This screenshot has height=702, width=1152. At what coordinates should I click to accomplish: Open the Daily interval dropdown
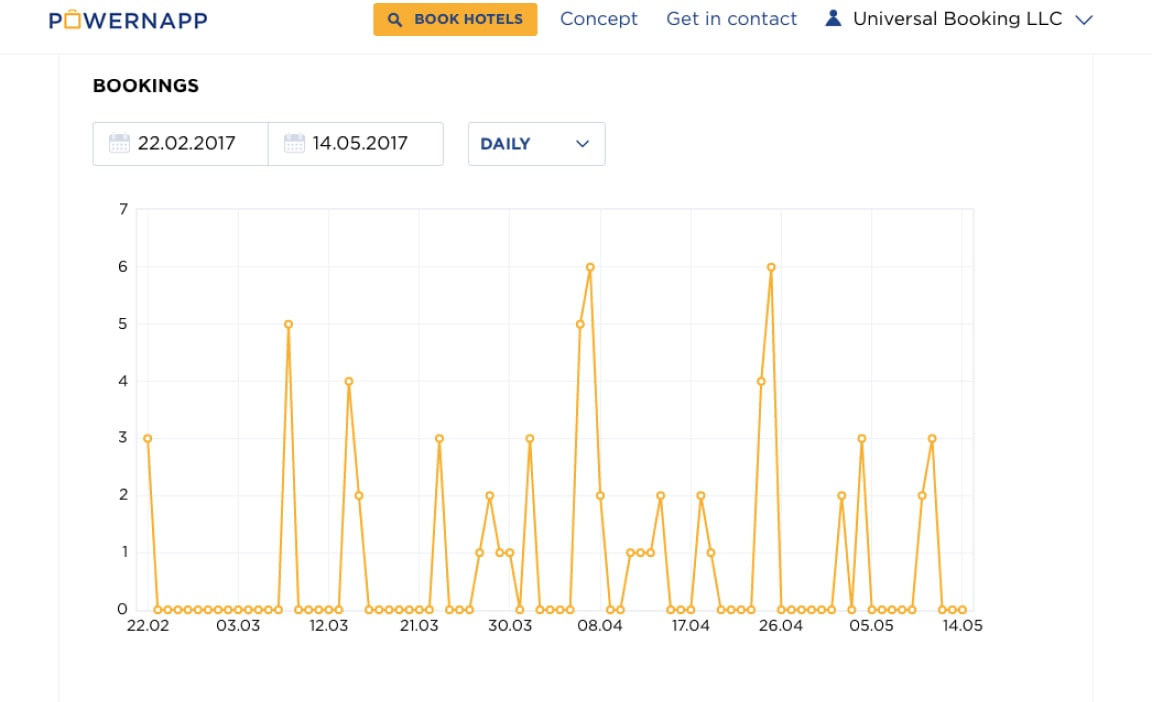click(536, 144)
